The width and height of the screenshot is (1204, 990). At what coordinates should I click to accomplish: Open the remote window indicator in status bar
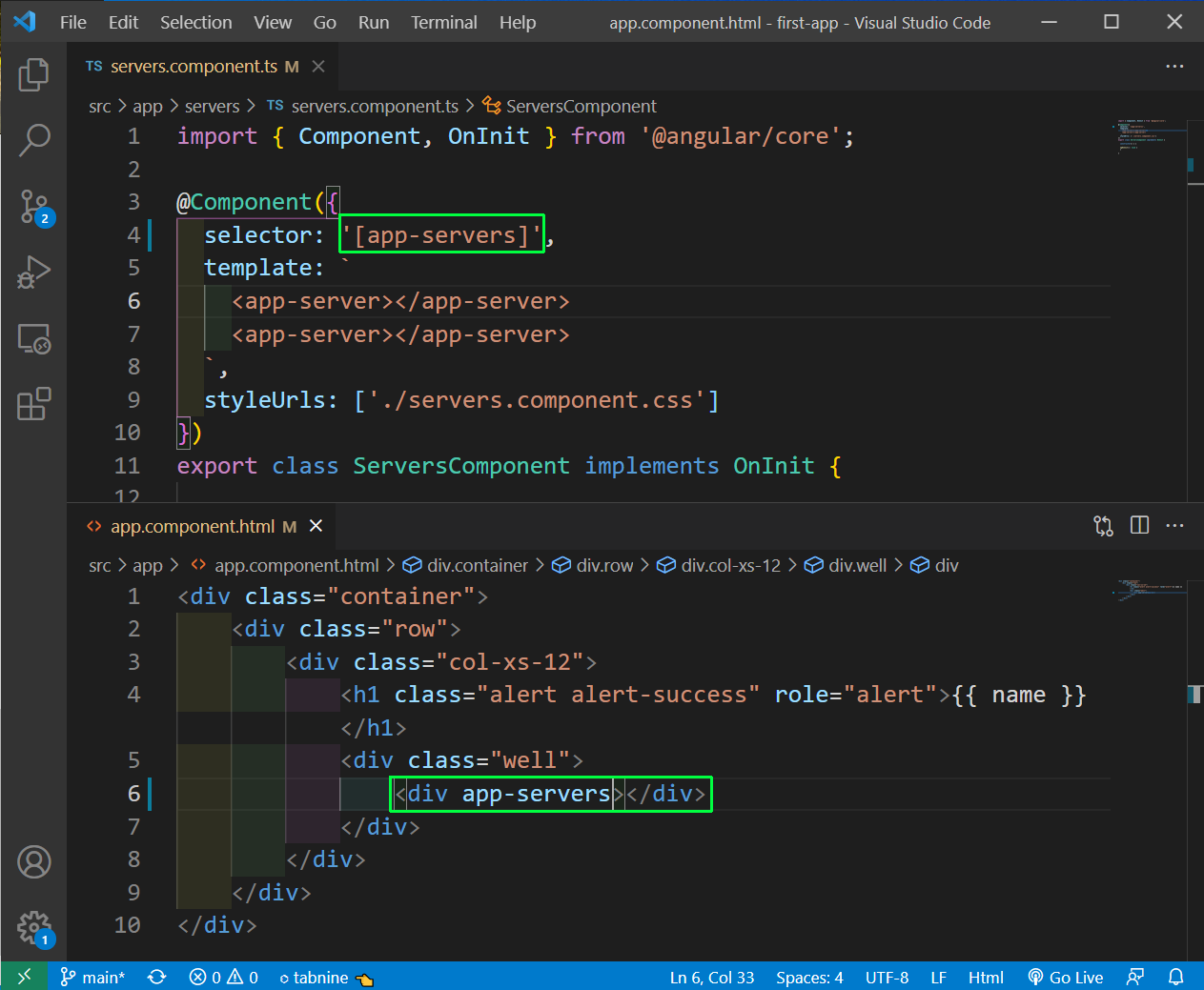click(24, 977)
